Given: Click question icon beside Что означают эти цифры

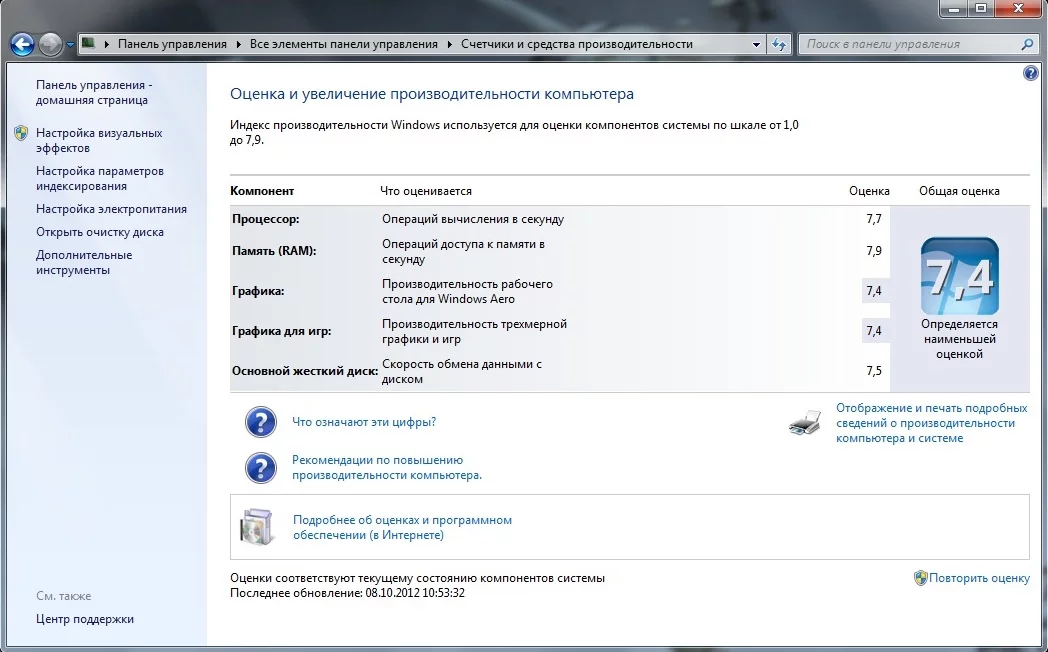Looking at the screenshot, I should click(x=261, y=422).
